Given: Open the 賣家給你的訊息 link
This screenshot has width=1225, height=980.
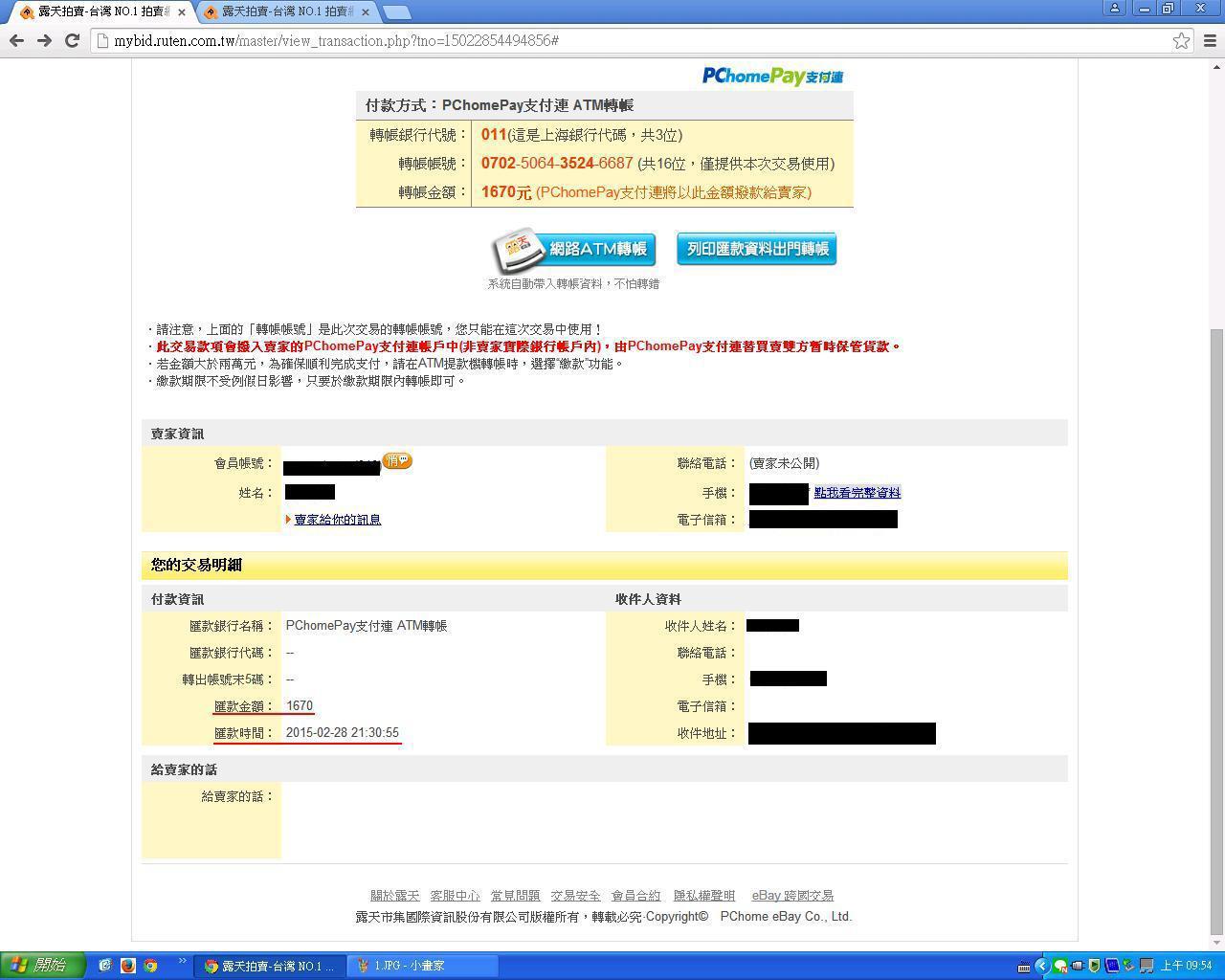Looking at the screenshot, I should click(x=337, y=520).
